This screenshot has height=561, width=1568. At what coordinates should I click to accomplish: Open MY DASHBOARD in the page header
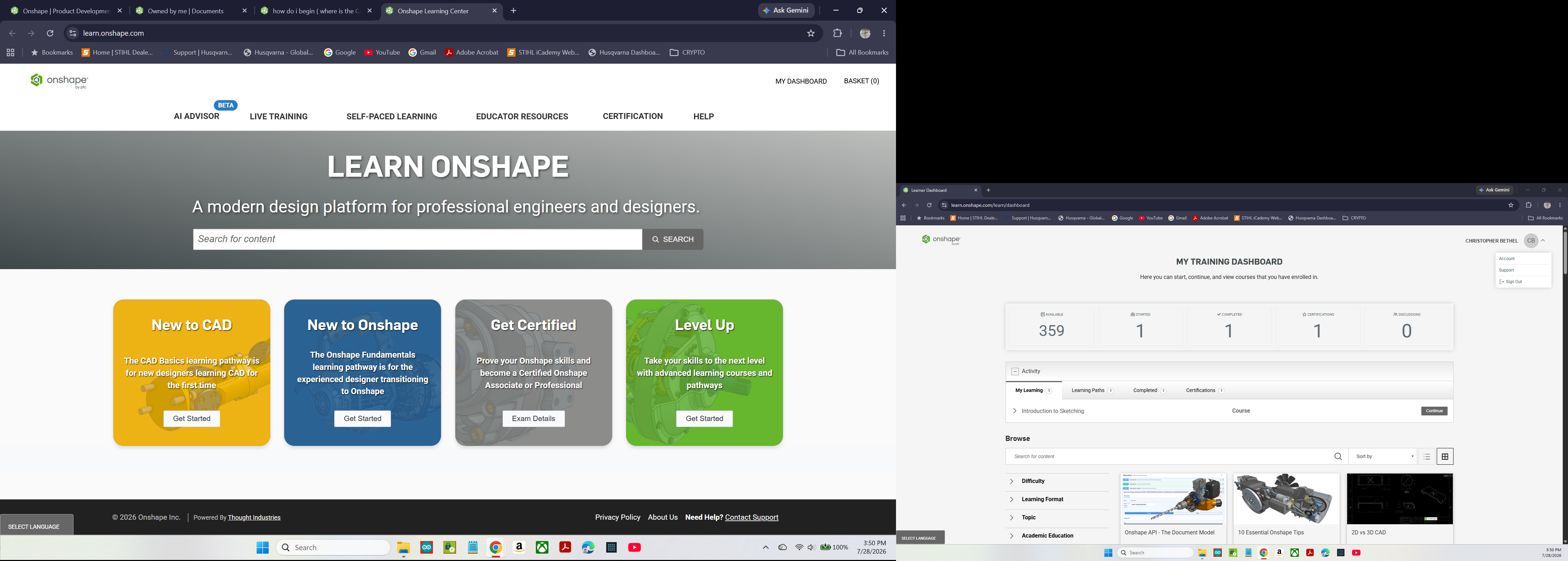point(801,81)
